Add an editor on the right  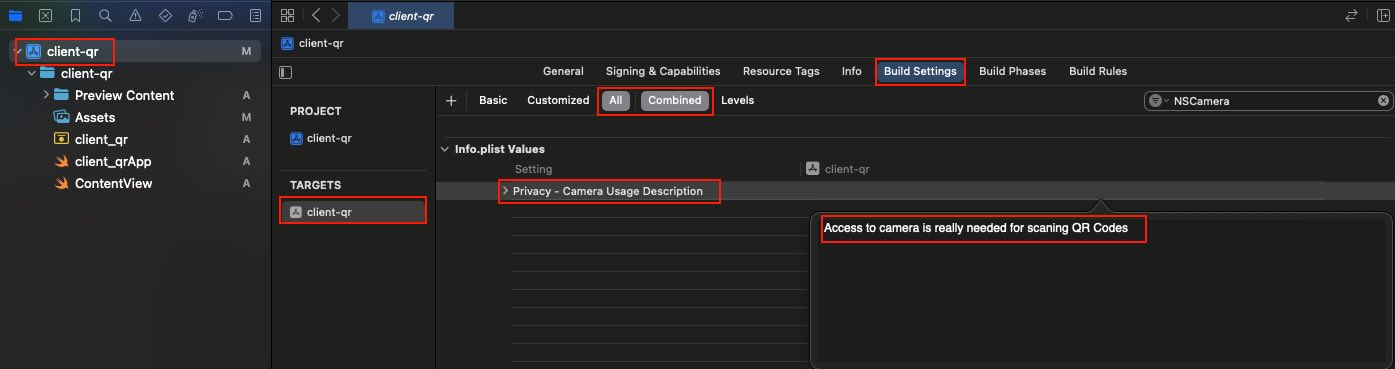click(1383, 15)
